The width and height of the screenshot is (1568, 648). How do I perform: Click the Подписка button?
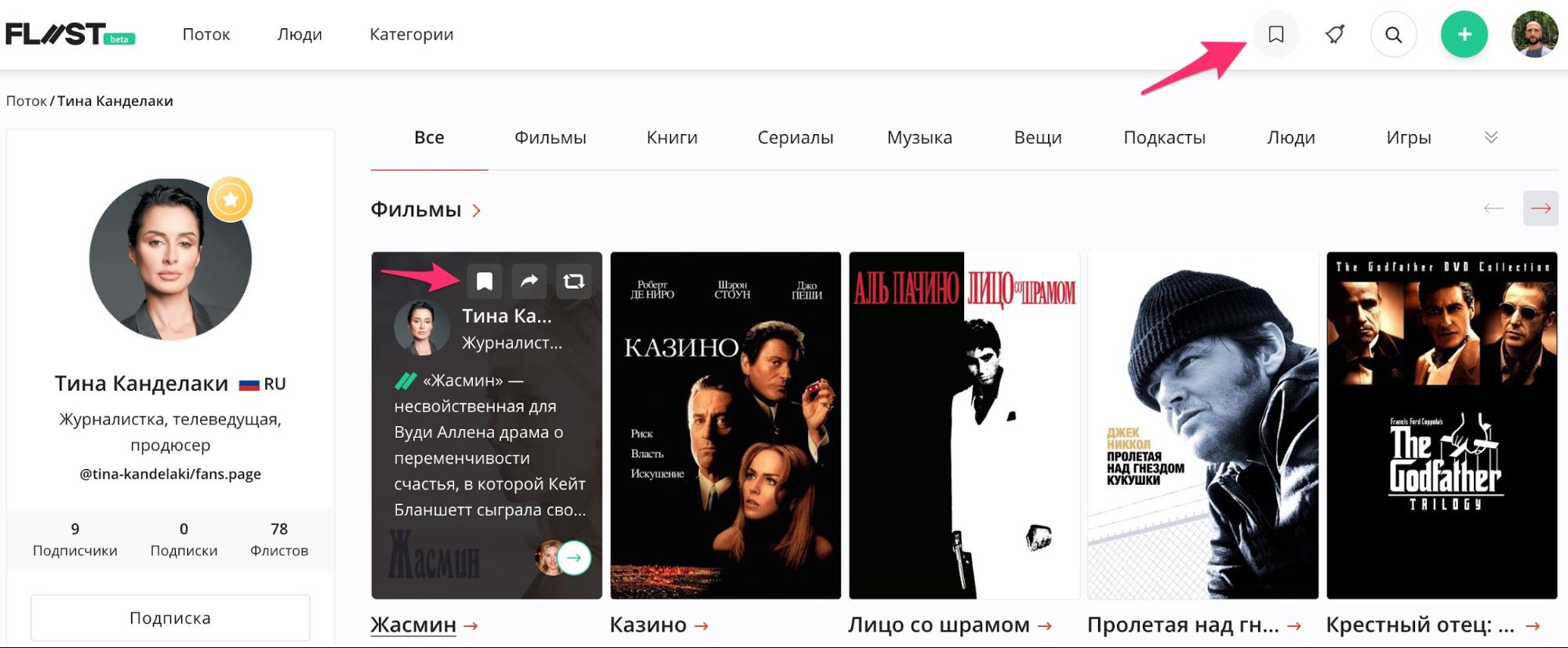point(170,618)
